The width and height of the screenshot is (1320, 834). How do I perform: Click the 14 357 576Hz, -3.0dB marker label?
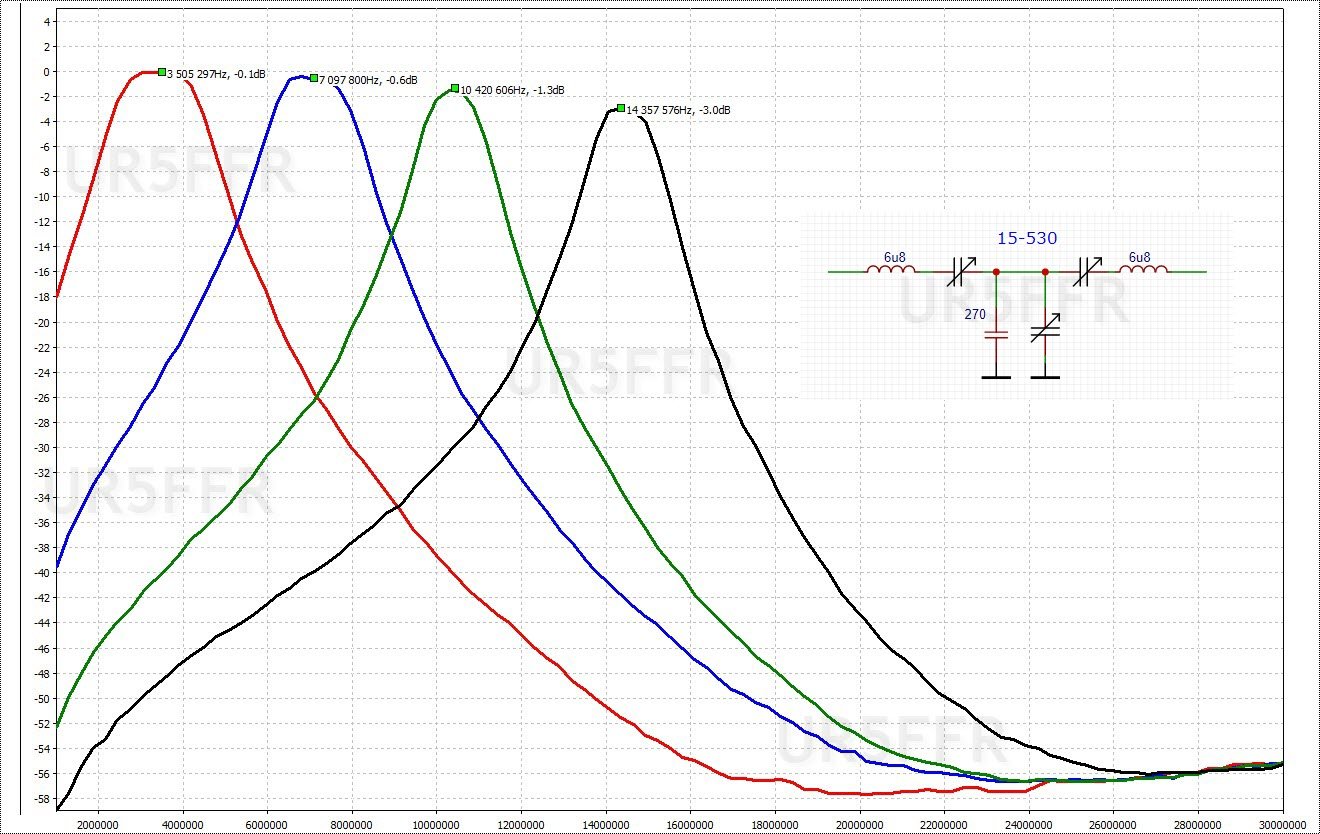tap(678, 110)
